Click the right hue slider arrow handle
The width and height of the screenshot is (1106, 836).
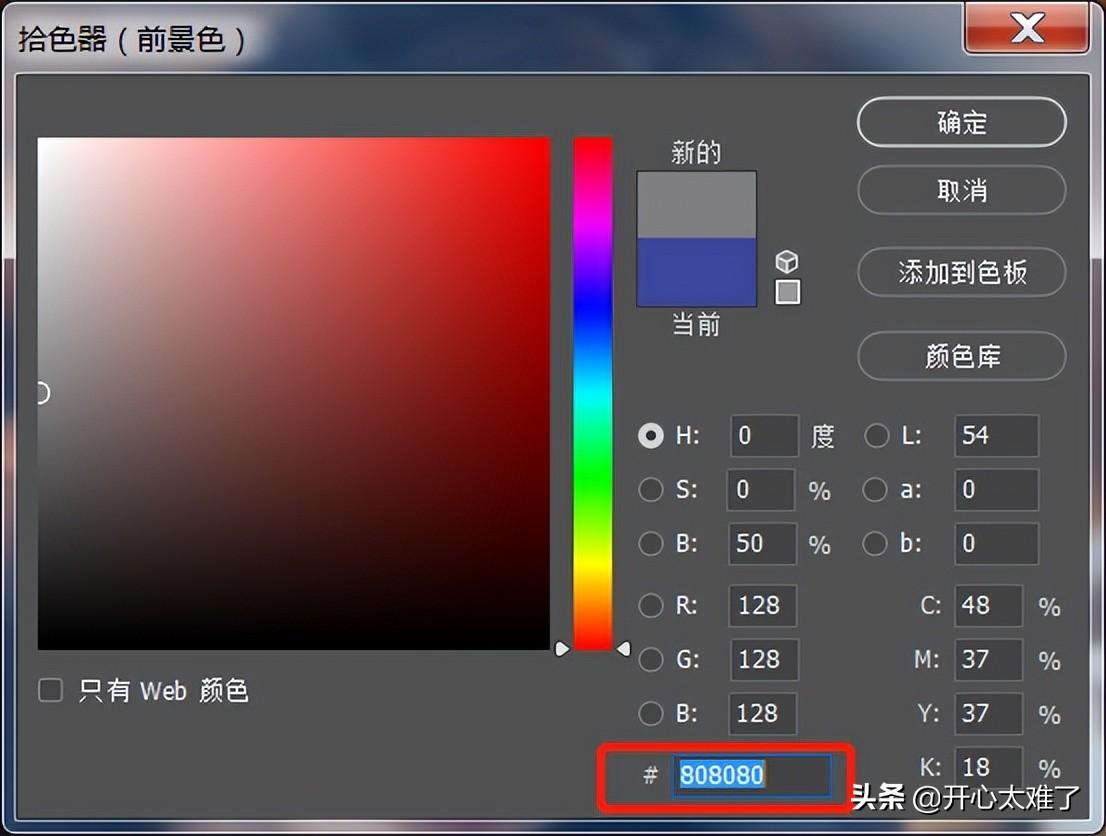point(624,648)
